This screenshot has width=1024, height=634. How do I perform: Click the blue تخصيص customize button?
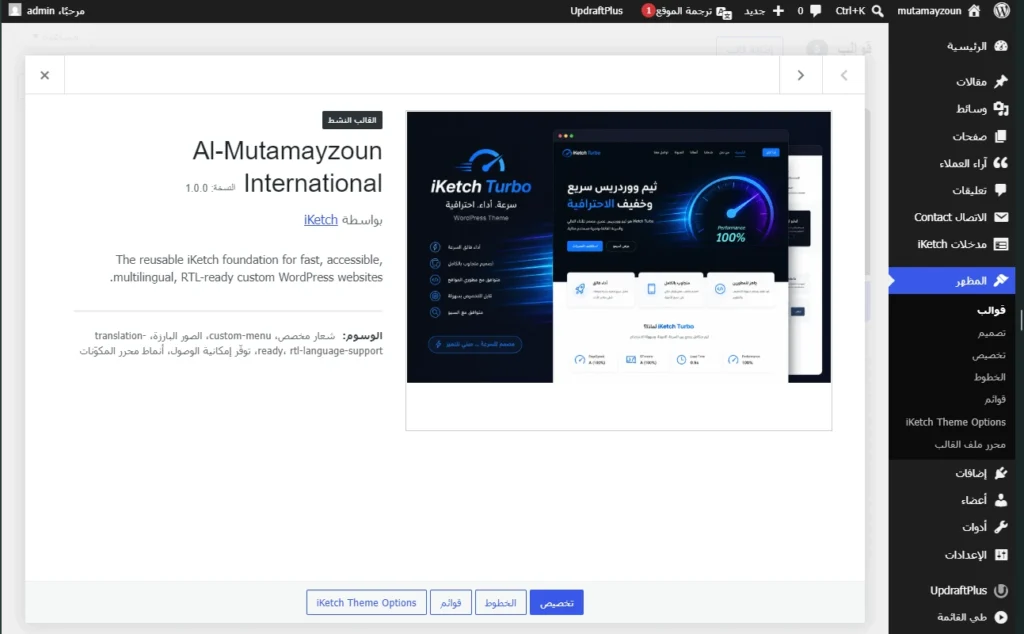coord(556,603)
